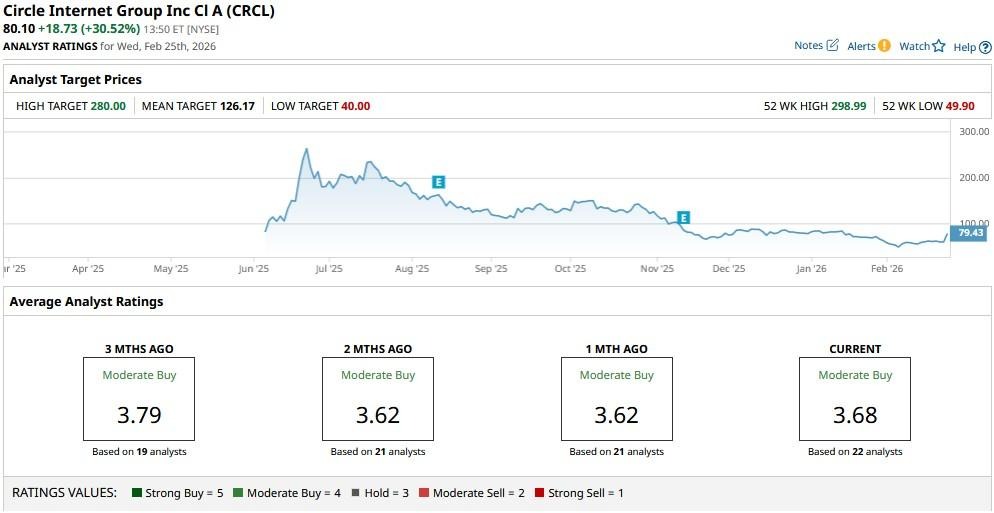
Task: Select the Current rating box showing 3.68
Action: pyautogui.click(x=855, y=399)
